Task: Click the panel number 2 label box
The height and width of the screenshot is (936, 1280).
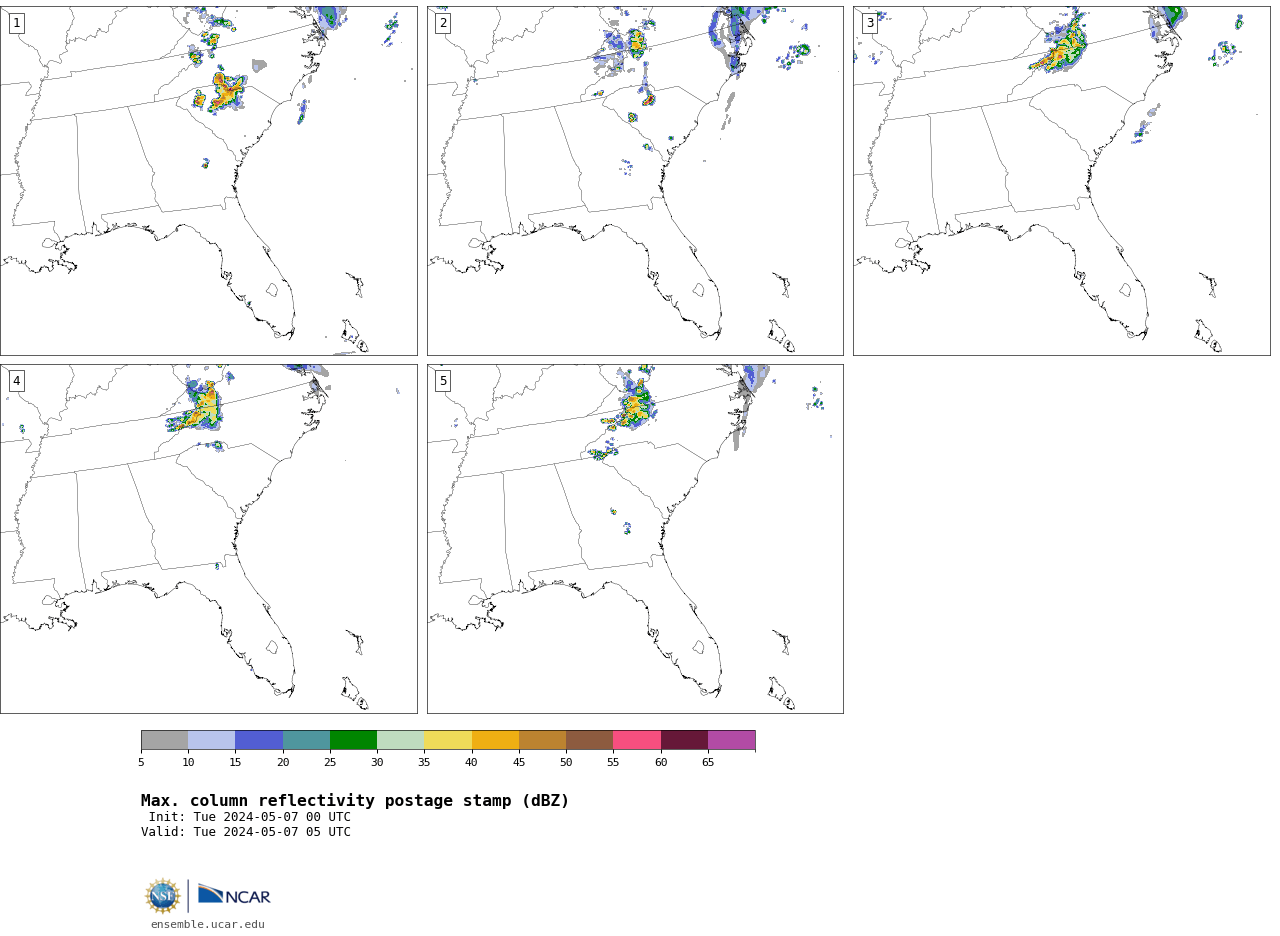Action: pos(443,23)
